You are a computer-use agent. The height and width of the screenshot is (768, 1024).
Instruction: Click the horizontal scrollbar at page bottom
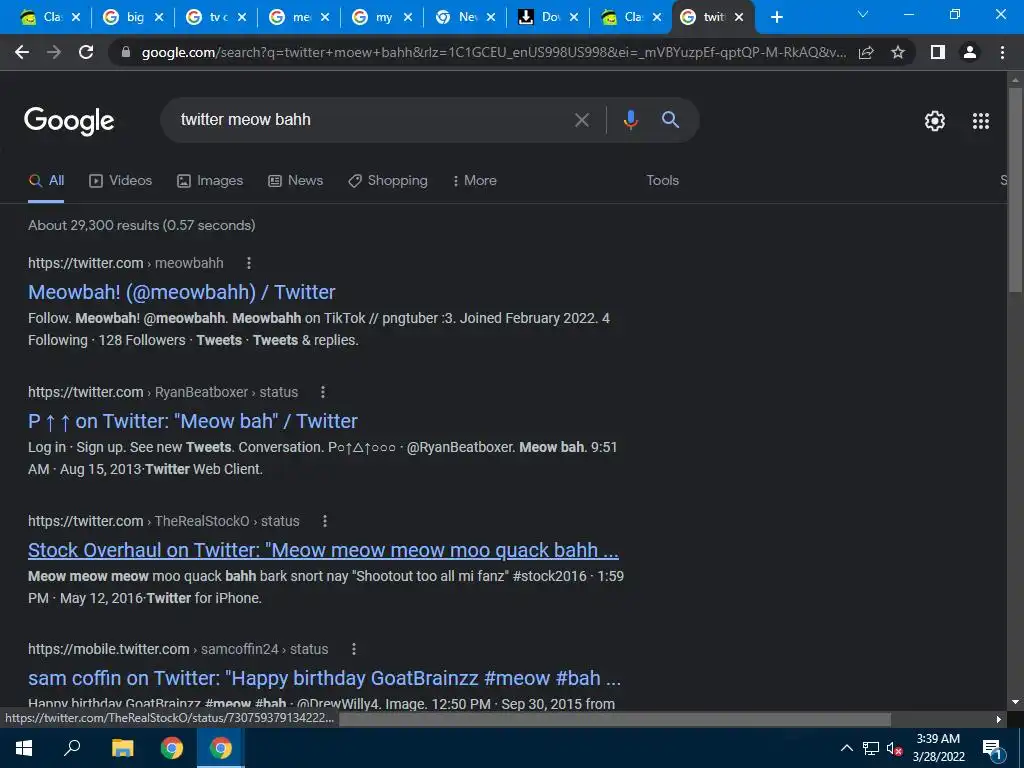click(615, 719)
